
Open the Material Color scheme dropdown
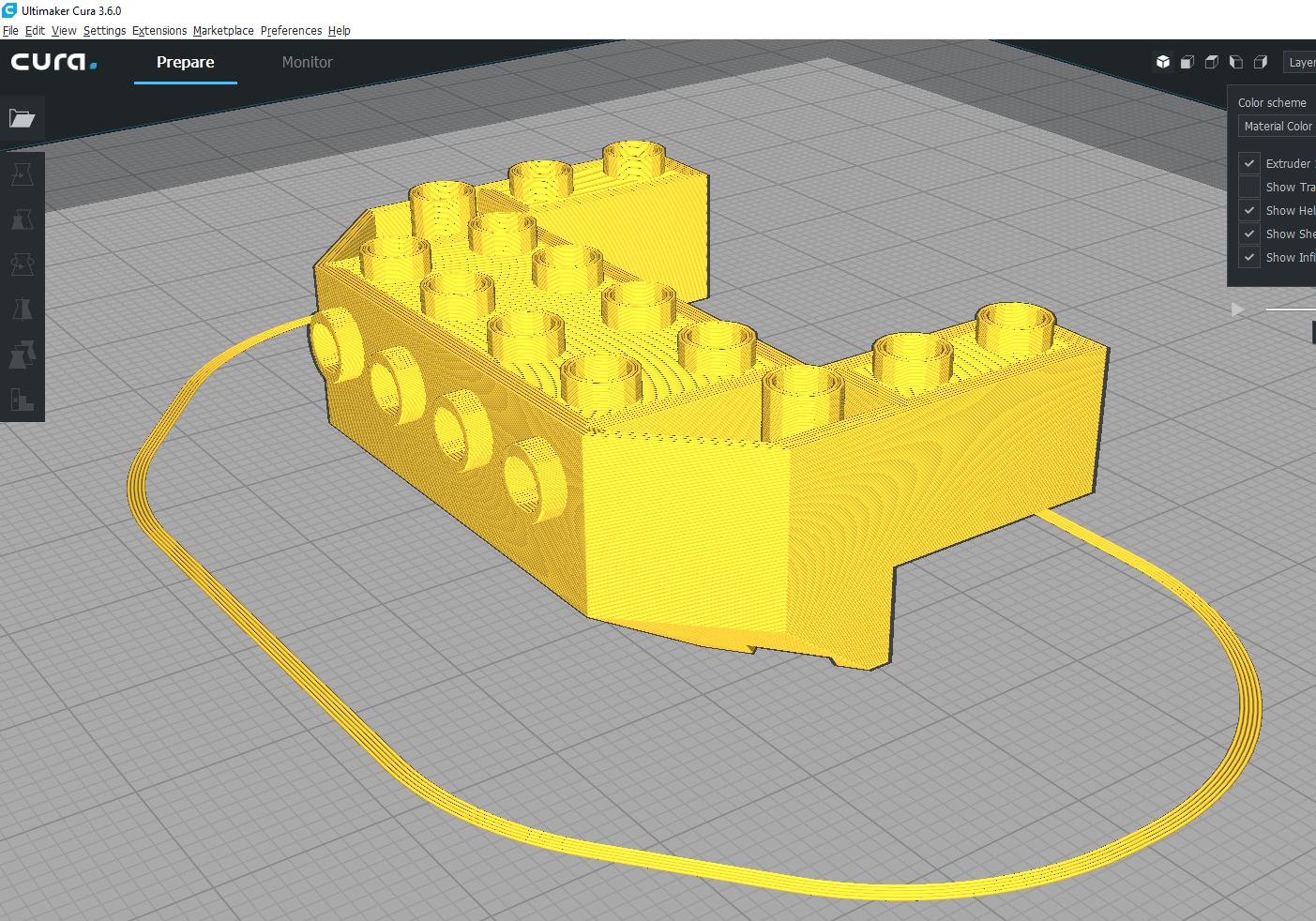(1277, 126)
